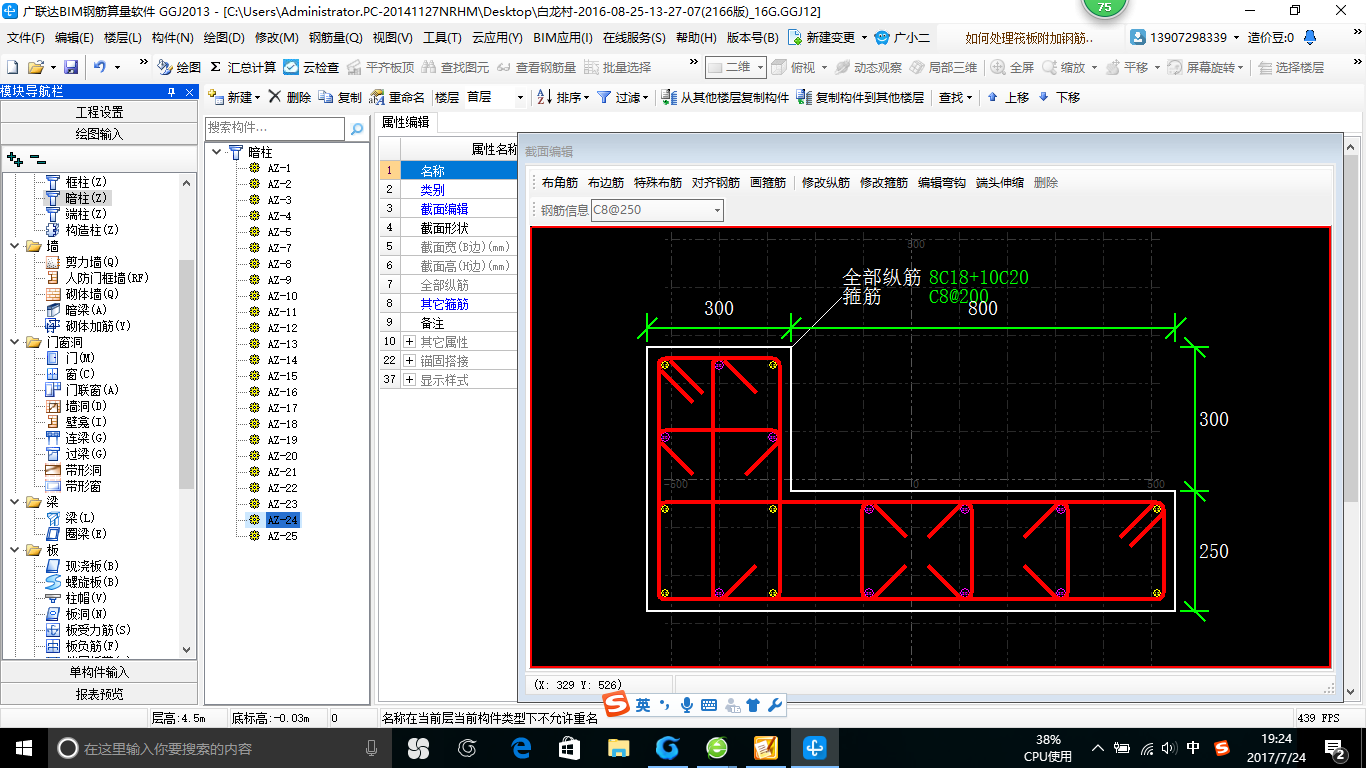Click the 绘图 drawing toolbar button

[179, 67]
